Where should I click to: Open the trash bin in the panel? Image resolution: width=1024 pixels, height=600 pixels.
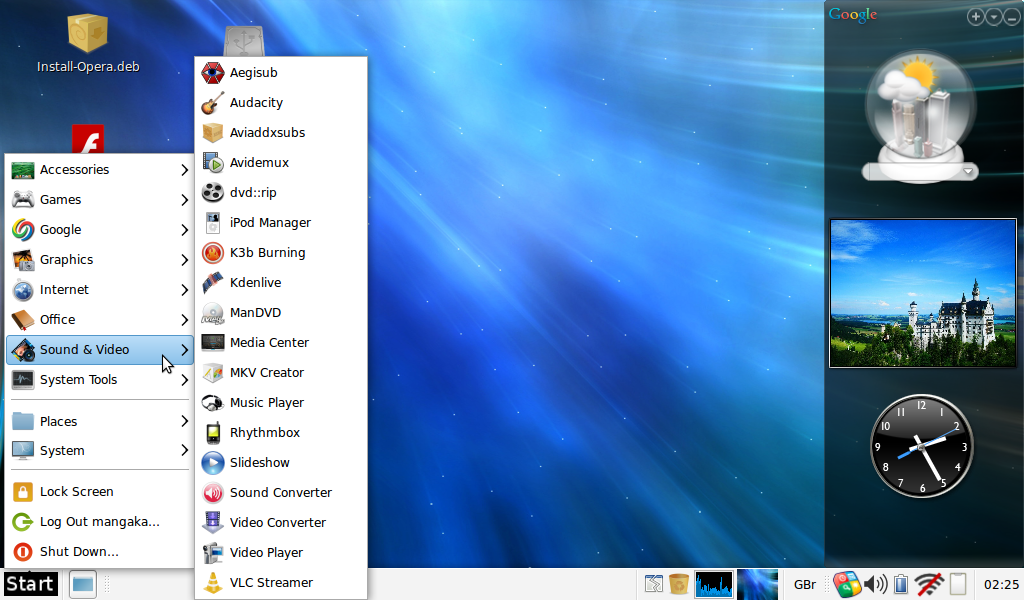(679, 584)
